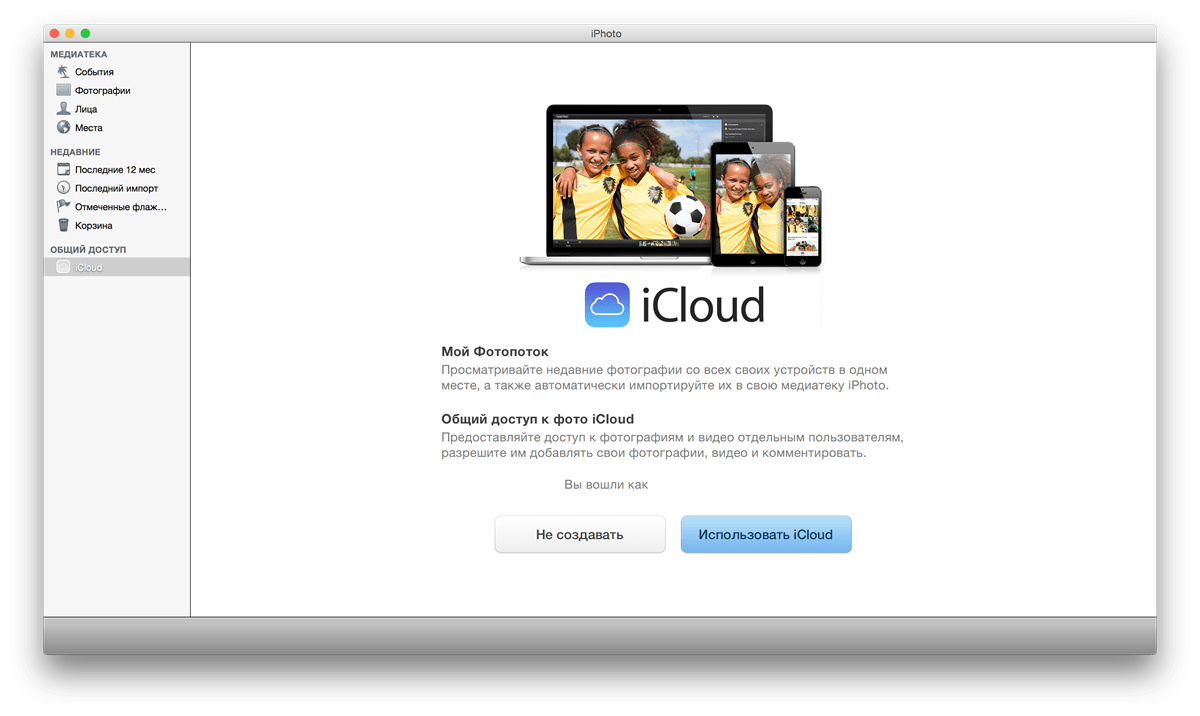Show Последние 12 мес photos
The image size is (1200, 716).
117,170
